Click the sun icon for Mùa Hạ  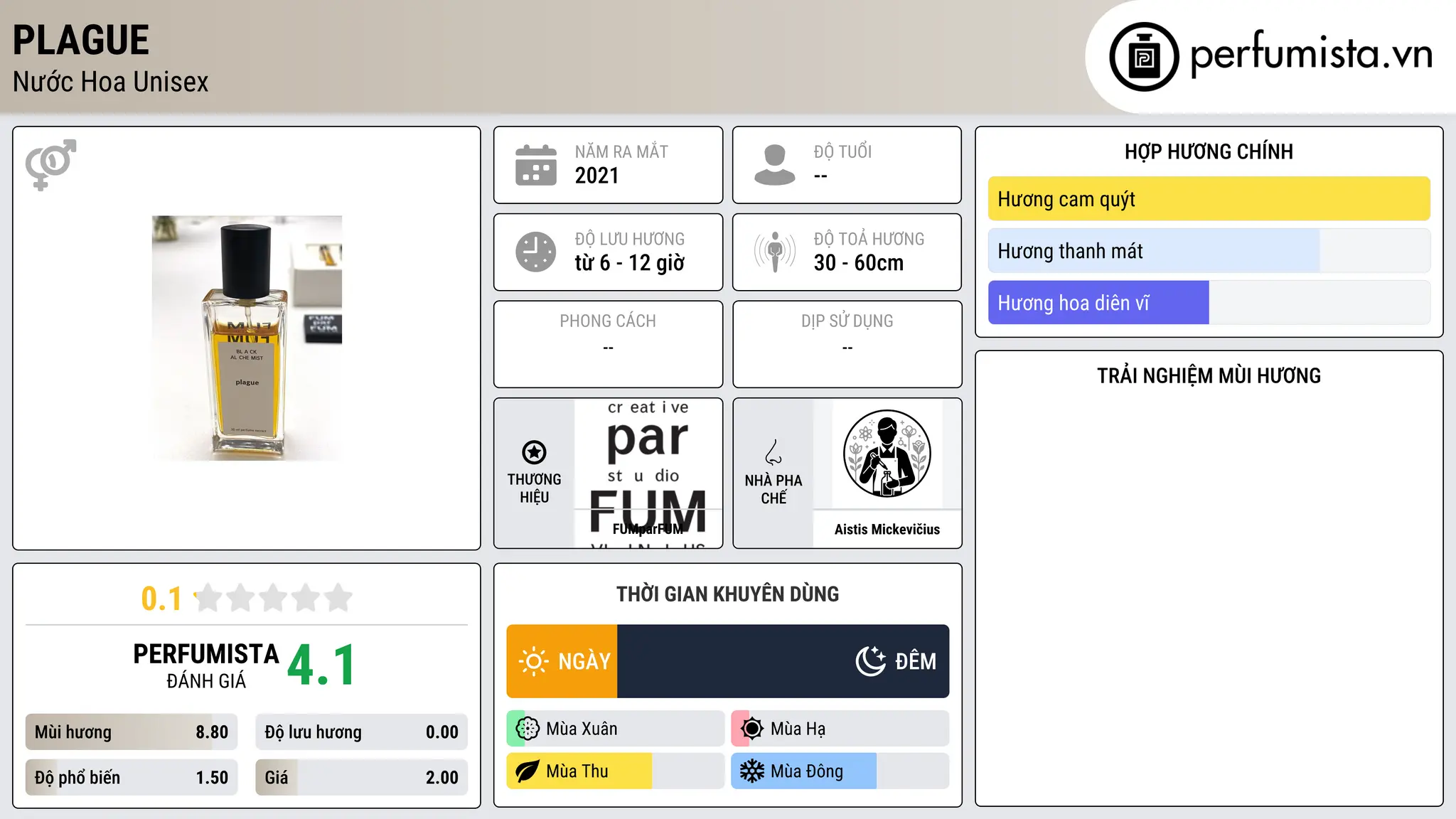coord(752,729)
